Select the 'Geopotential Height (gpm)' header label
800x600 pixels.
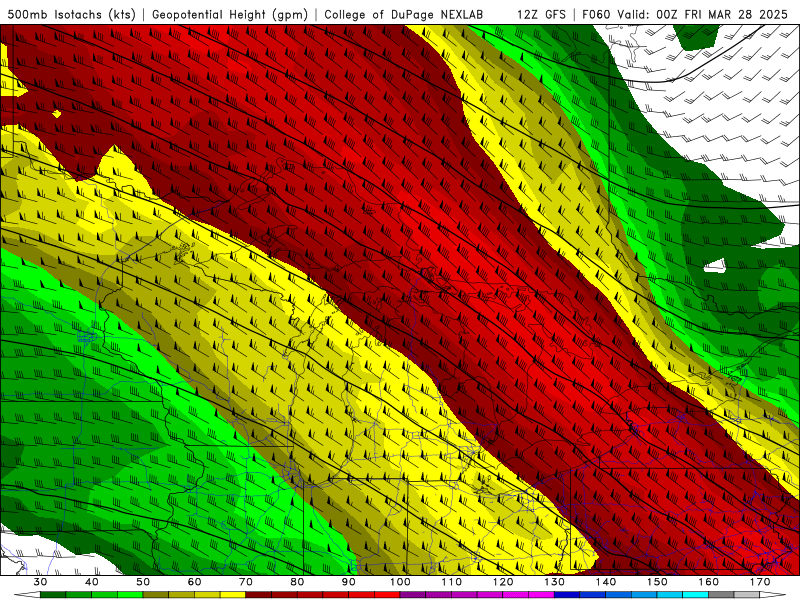click(x=230, y=14)
